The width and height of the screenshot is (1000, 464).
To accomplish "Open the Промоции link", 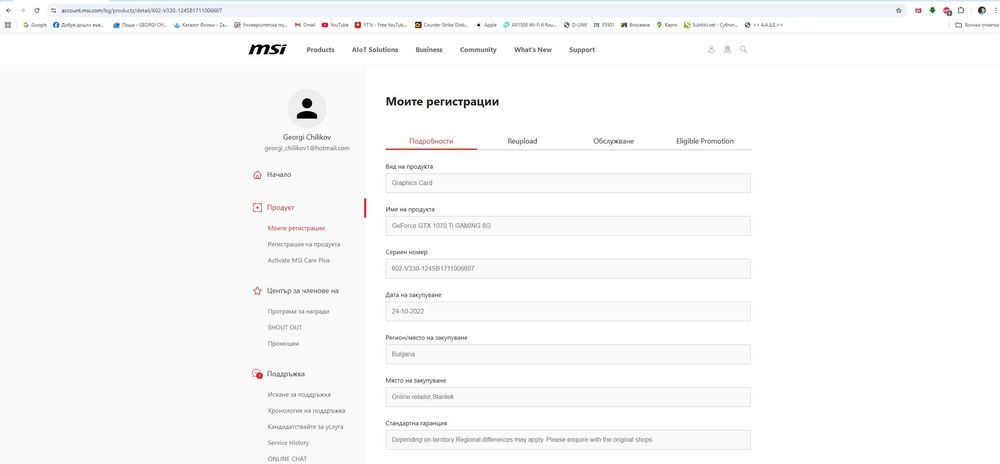I will (283, 344).
